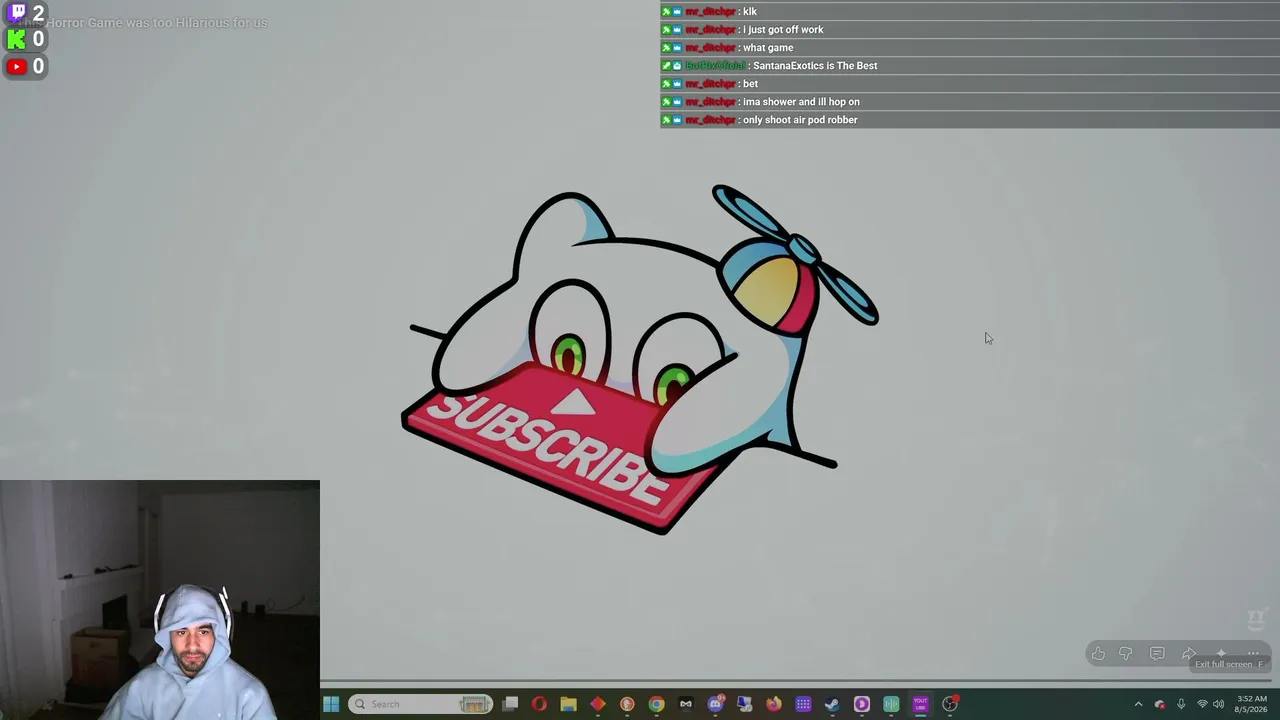1280x720 pixels.
Task: Expand the hidden system tray icons
Action: tap(1138, 704)
